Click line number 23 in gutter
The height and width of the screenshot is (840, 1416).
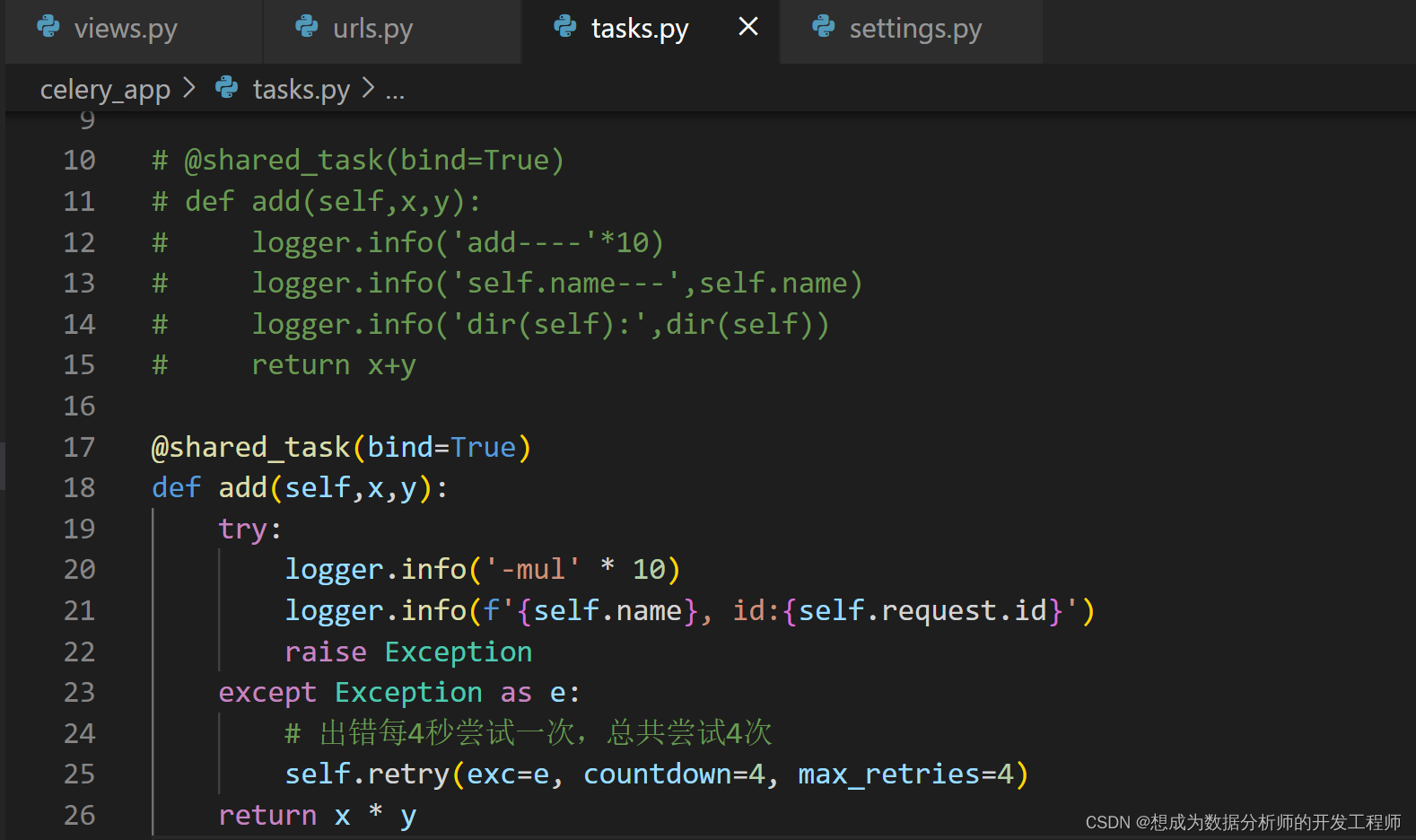tap(79, 692)
